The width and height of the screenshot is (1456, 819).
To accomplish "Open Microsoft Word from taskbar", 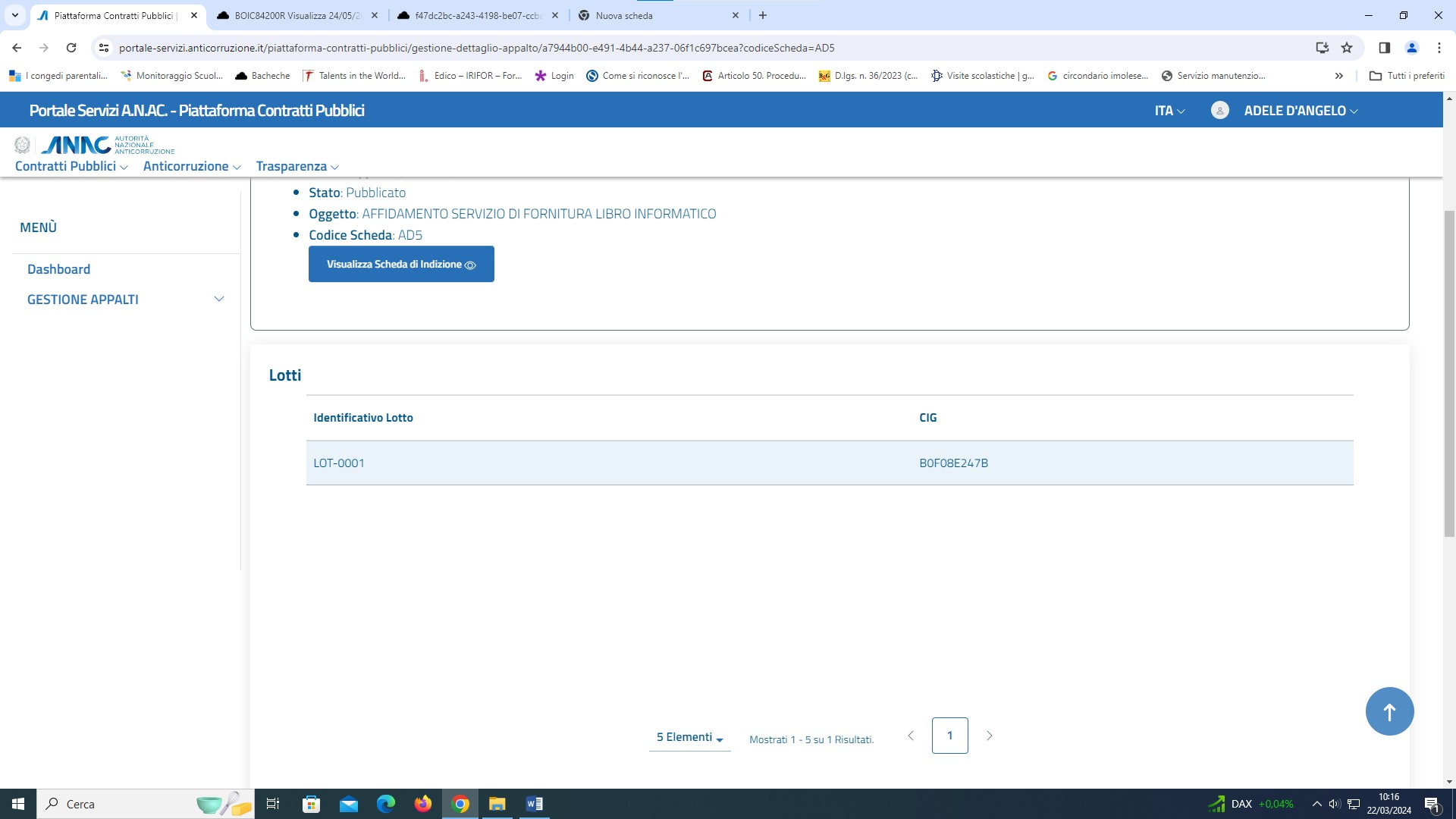I will tap(534, 804).
